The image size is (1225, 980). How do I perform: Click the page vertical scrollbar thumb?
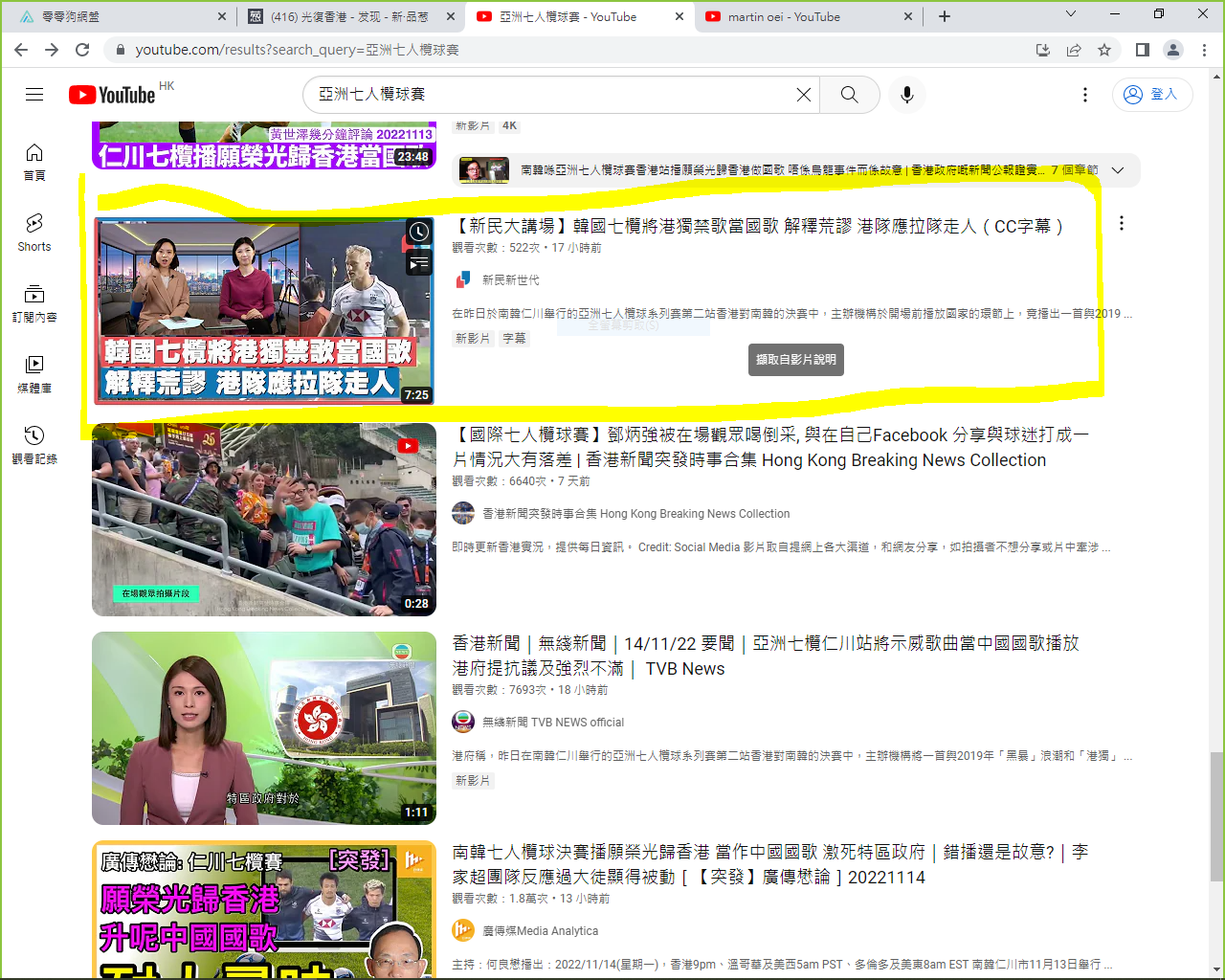point(1216,816)
